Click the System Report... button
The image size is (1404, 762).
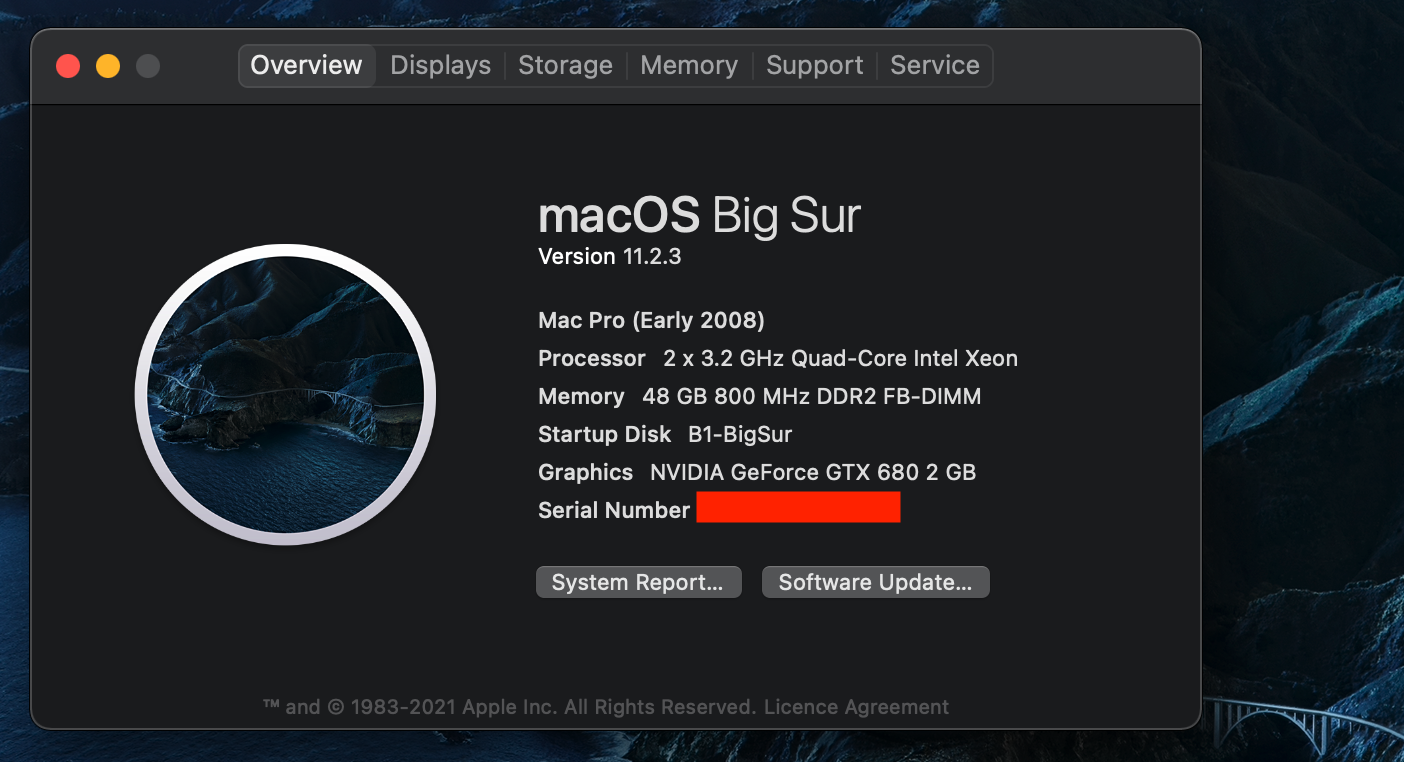pos(638,583)
